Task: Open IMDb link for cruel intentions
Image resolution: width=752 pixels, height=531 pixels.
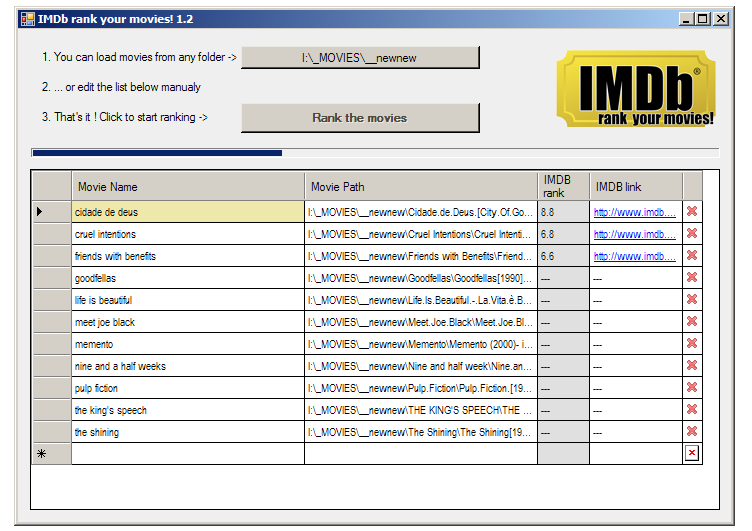Action: point(634,234)
